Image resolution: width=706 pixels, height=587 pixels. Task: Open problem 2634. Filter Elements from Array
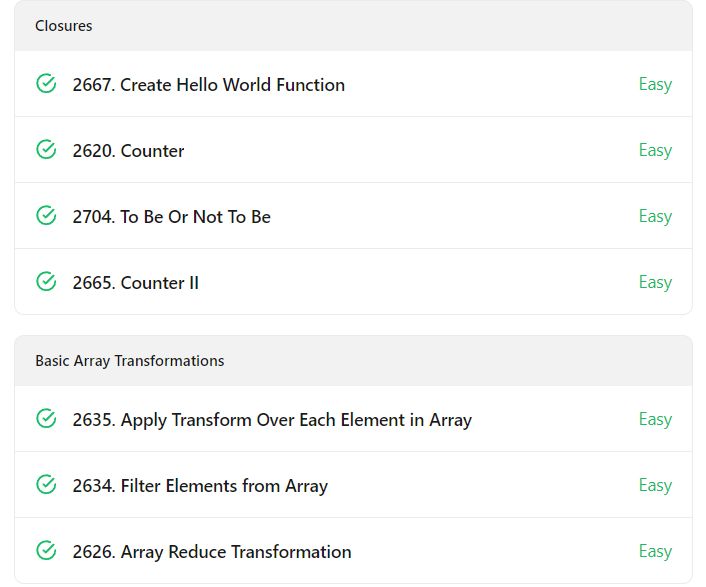200,486
